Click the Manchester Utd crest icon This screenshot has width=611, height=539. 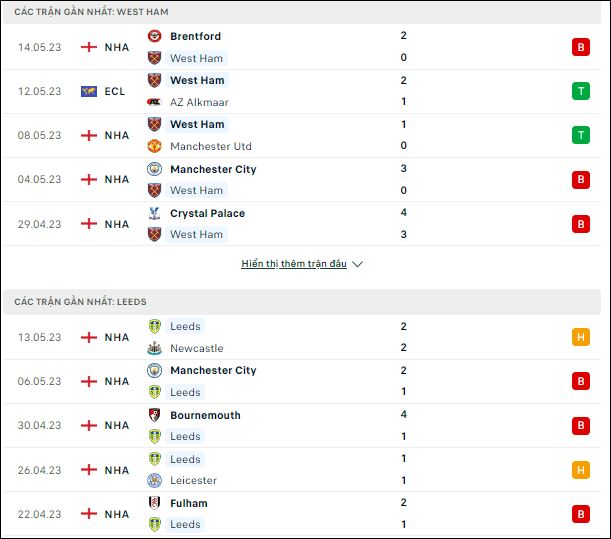point(154,146)
